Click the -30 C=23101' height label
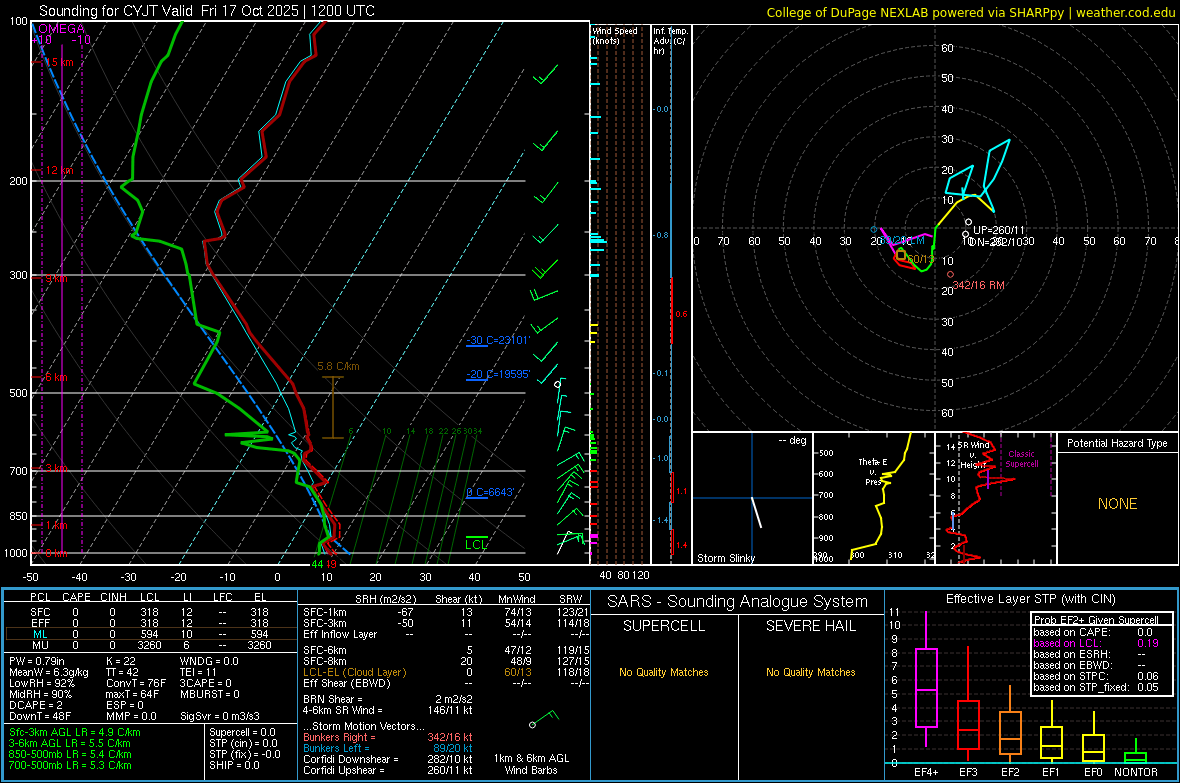This screenshot has height=783, width=1180. [x=498, y=340]
